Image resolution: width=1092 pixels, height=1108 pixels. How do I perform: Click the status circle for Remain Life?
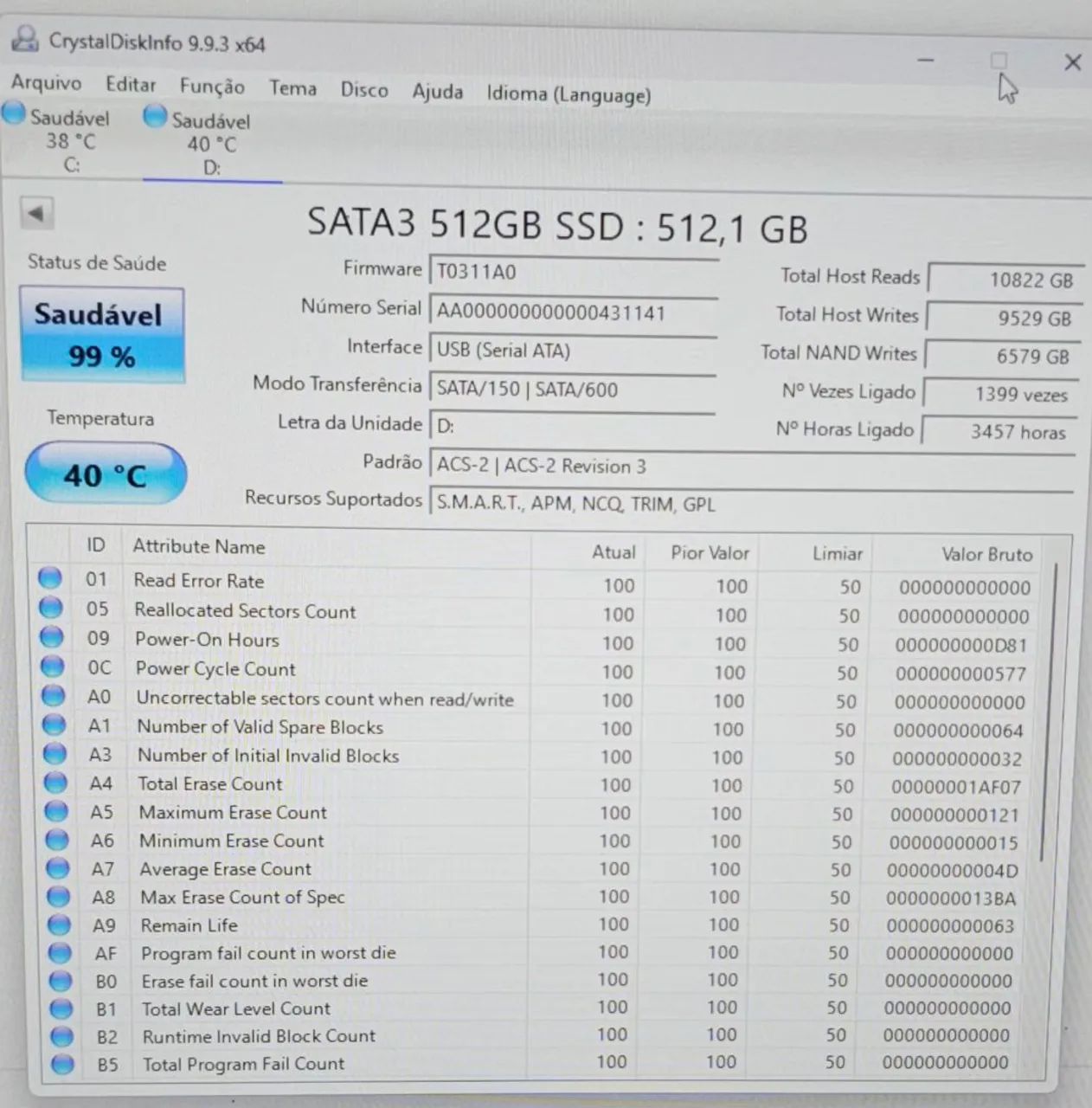click(59, 924)
